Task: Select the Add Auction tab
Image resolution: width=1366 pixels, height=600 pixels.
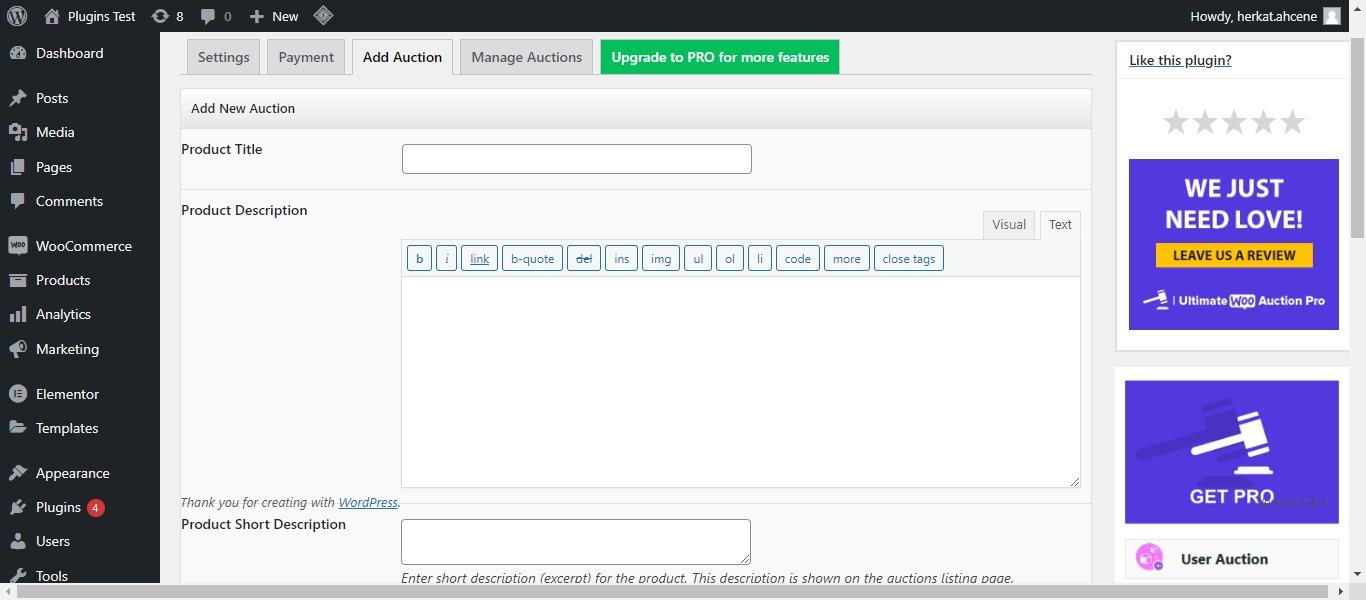Action: tap(402, 57)
